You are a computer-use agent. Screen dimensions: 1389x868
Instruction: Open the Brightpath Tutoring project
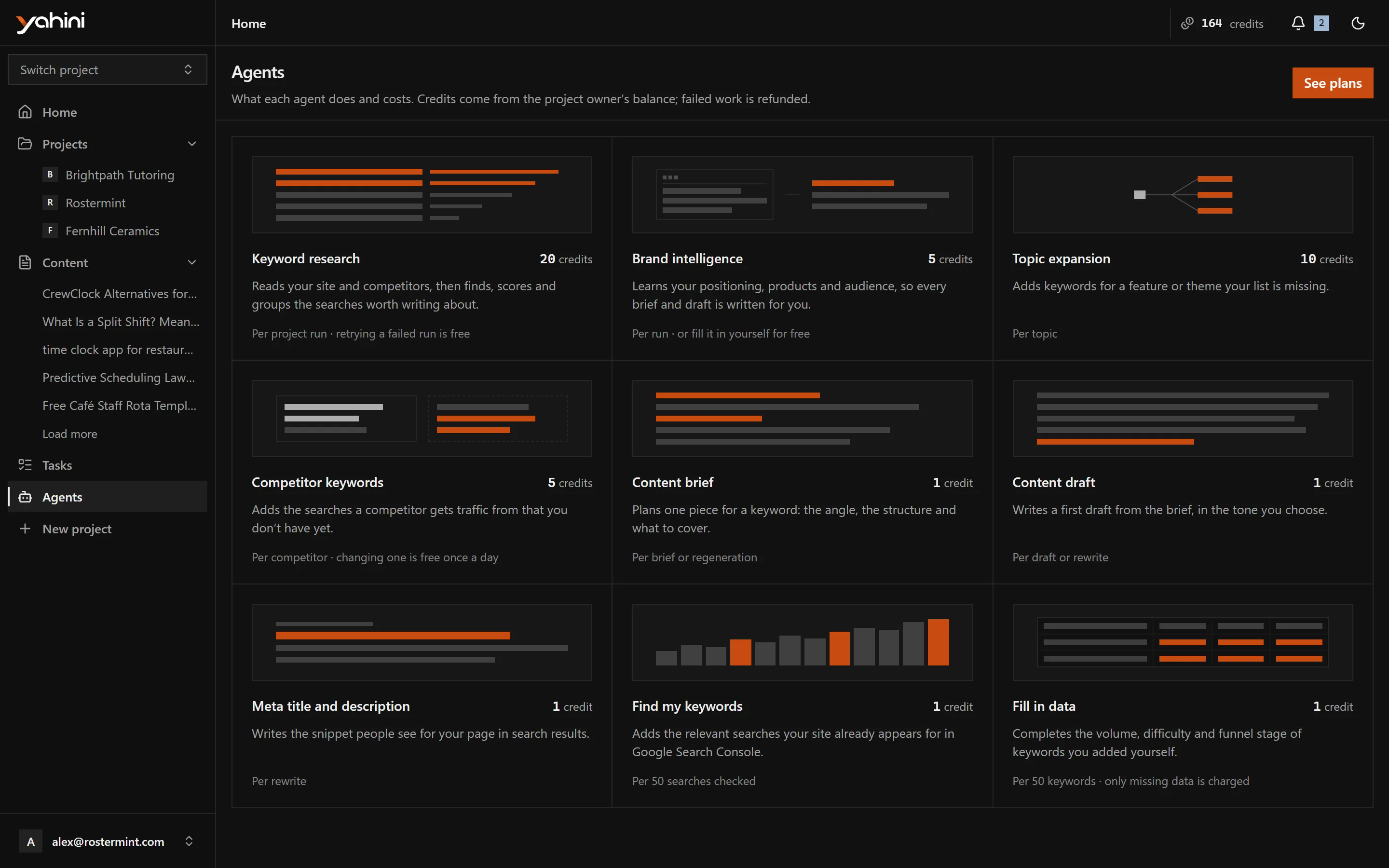[x=120, y=175]
